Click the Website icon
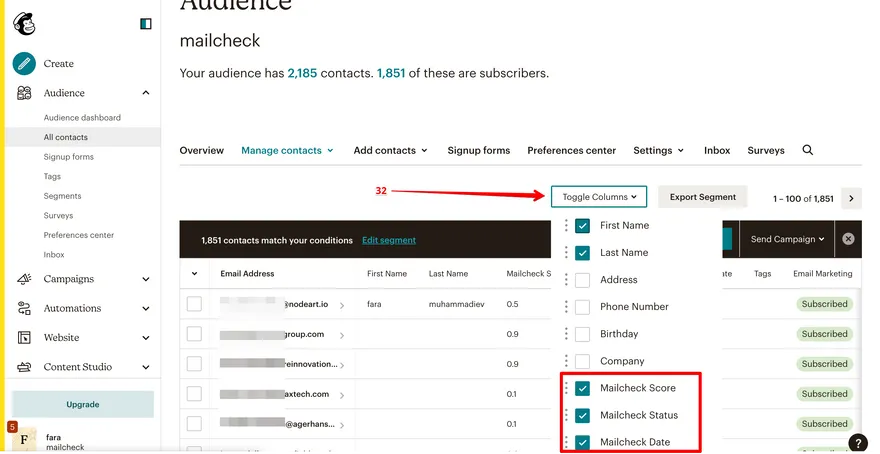Viewport: 880px width, 454px height. tap(24, 337)
